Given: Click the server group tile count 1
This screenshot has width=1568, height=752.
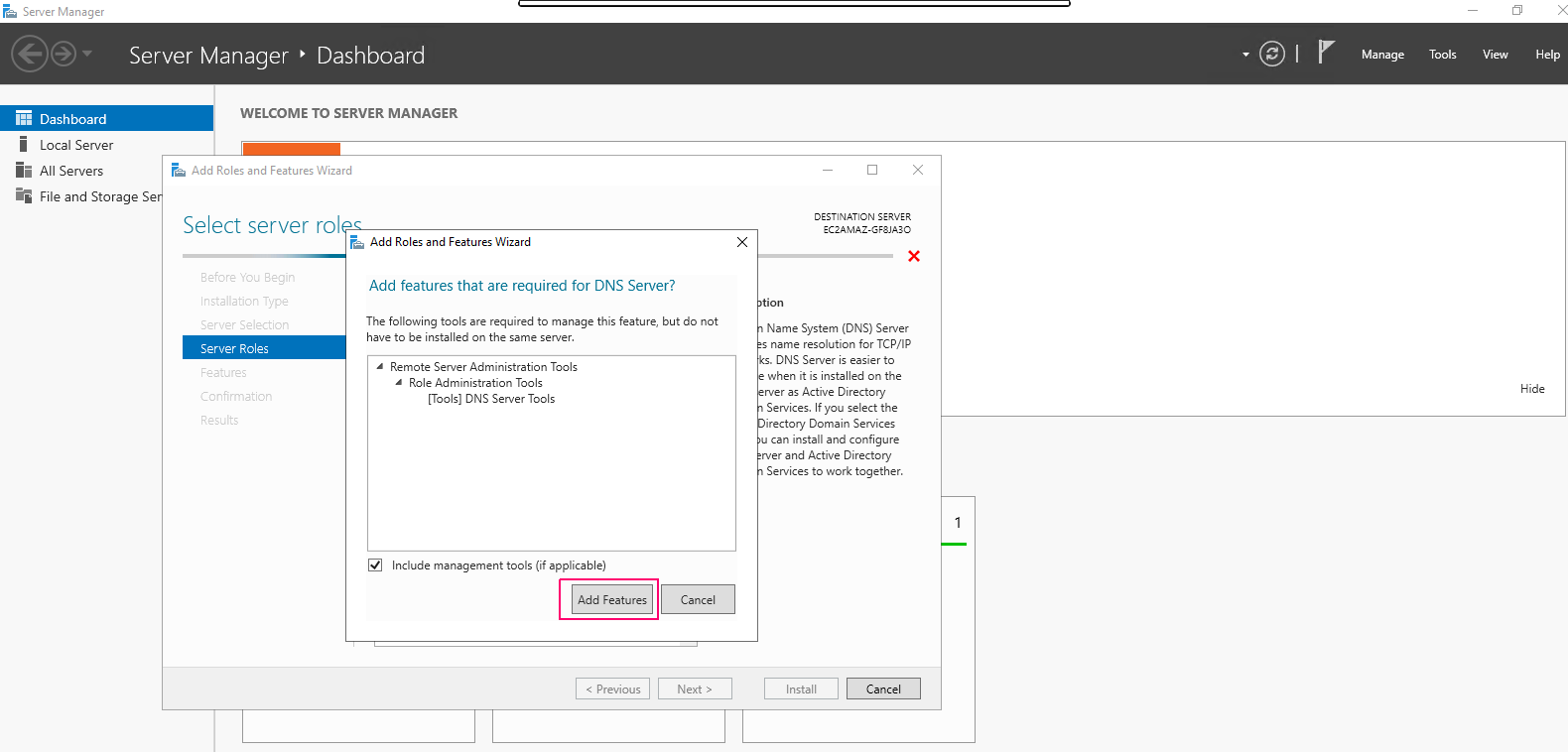Looking at the screenshot, I should click(958, 522).
